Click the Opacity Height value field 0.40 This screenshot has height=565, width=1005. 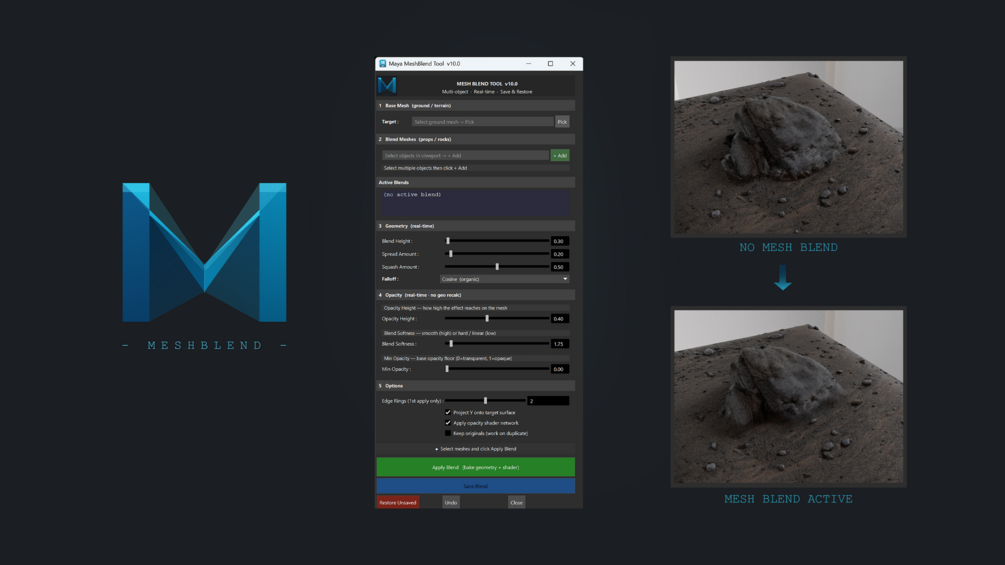coord(560,318)
